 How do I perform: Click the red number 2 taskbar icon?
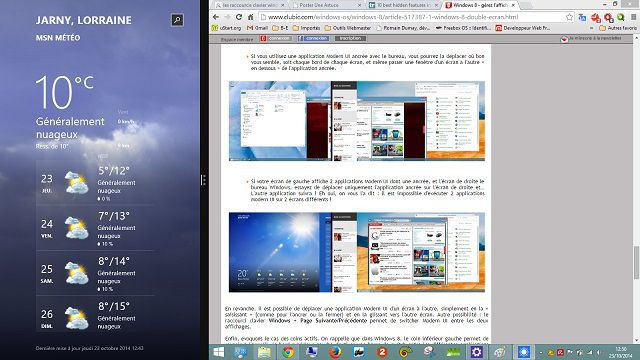click(382, 352)
